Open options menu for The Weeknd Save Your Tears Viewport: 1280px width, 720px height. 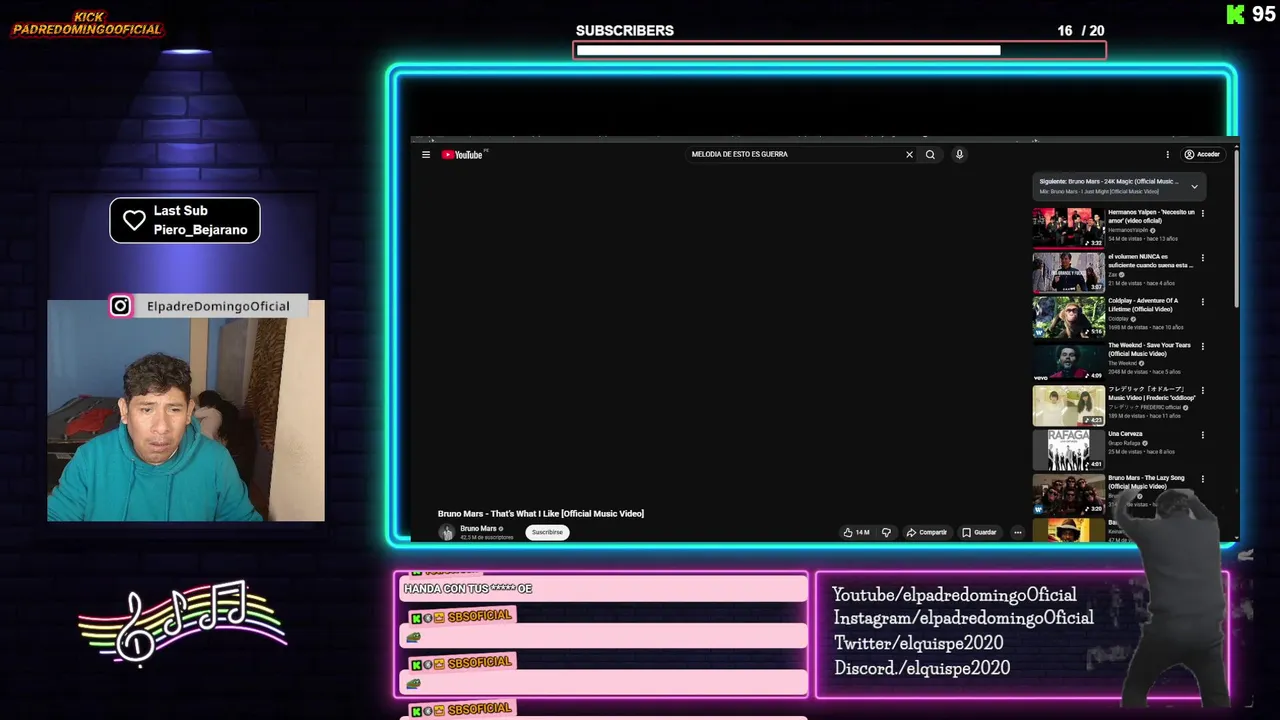pos(1202,346)
